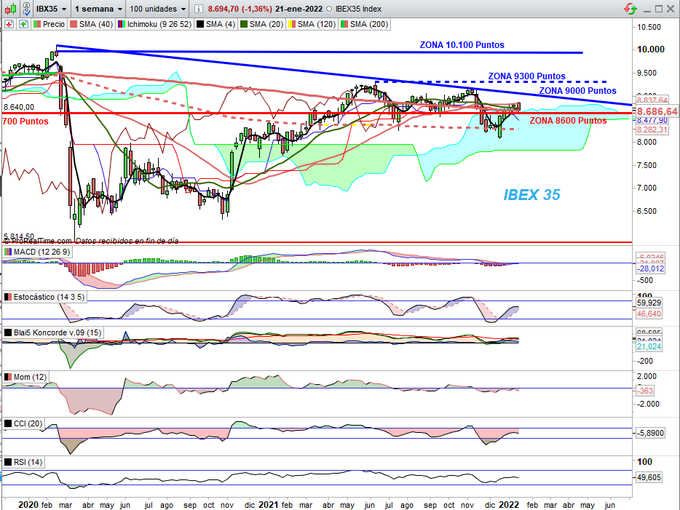Open Estocástico (14 3 5) panel label
The height and width of the screenshot is (510, 680).
[x=45, y=297]
